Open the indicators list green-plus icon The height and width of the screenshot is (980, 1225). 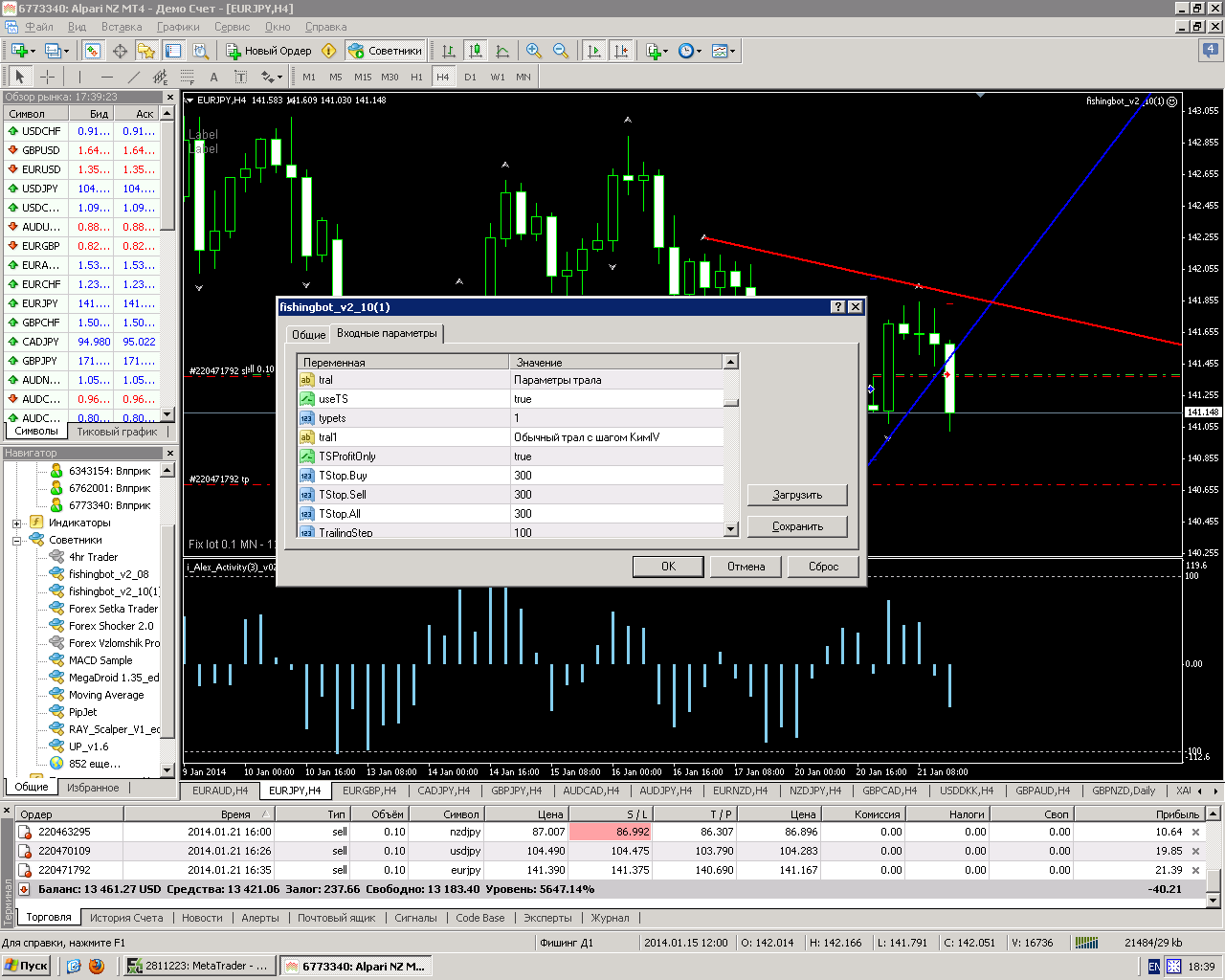coord(657,51)
